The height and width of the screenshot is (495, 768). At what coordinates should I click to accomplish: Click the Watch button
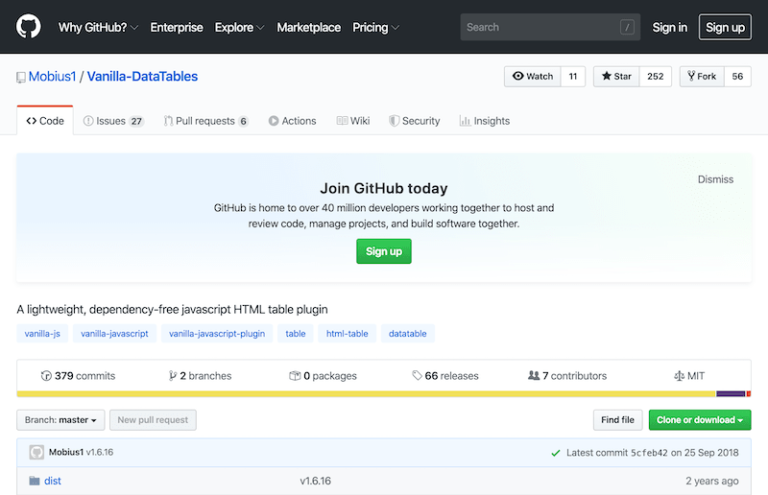click(x=532, y=77)
